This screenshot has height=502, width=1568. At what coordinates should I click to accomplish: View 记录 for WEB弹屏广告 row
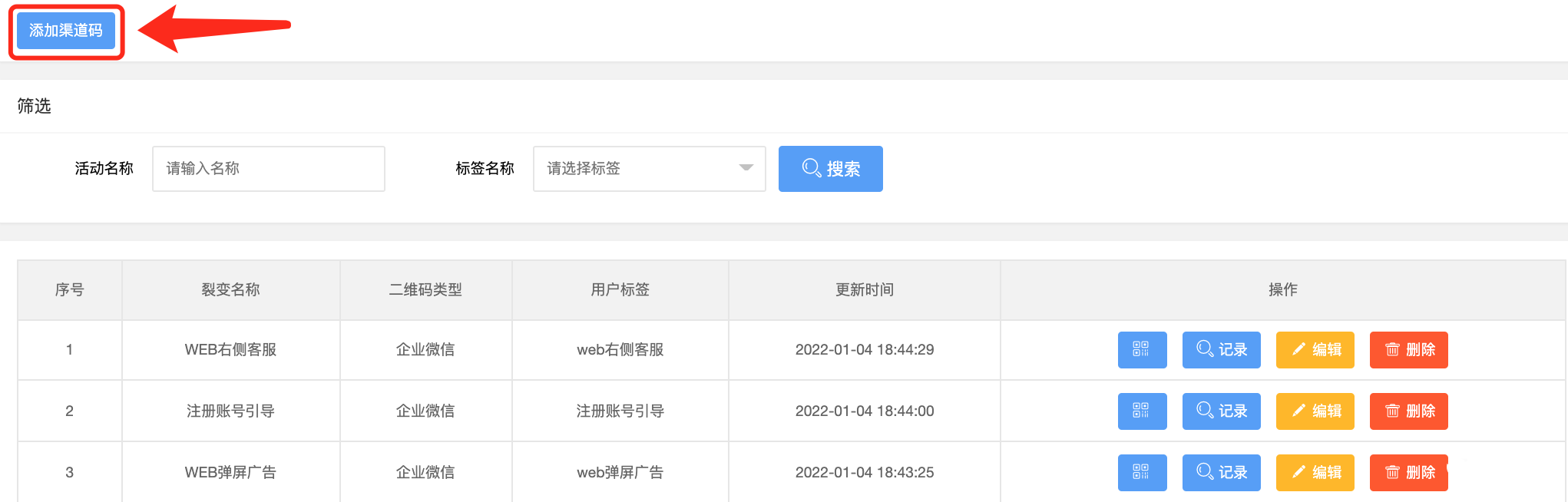coord(1221,473)
